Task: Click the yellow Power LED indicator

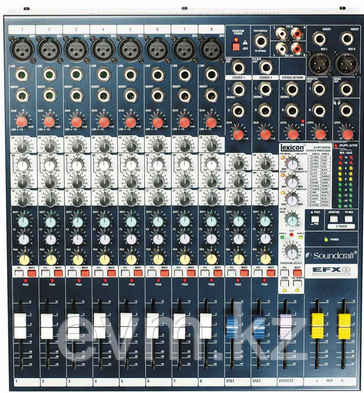Action: 325,239
